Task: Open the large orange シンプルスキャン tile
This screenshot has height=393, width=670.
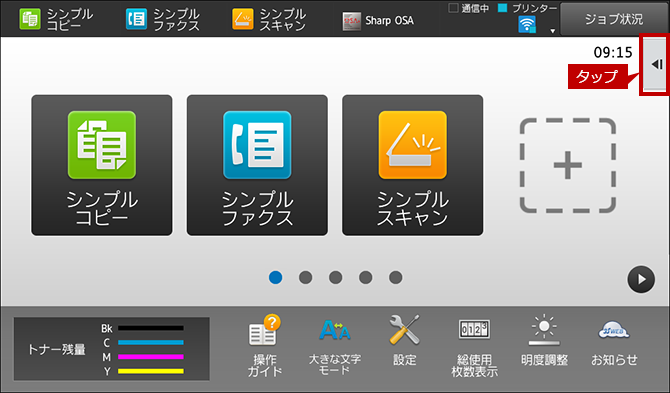Action: click(x=413, y=165)
